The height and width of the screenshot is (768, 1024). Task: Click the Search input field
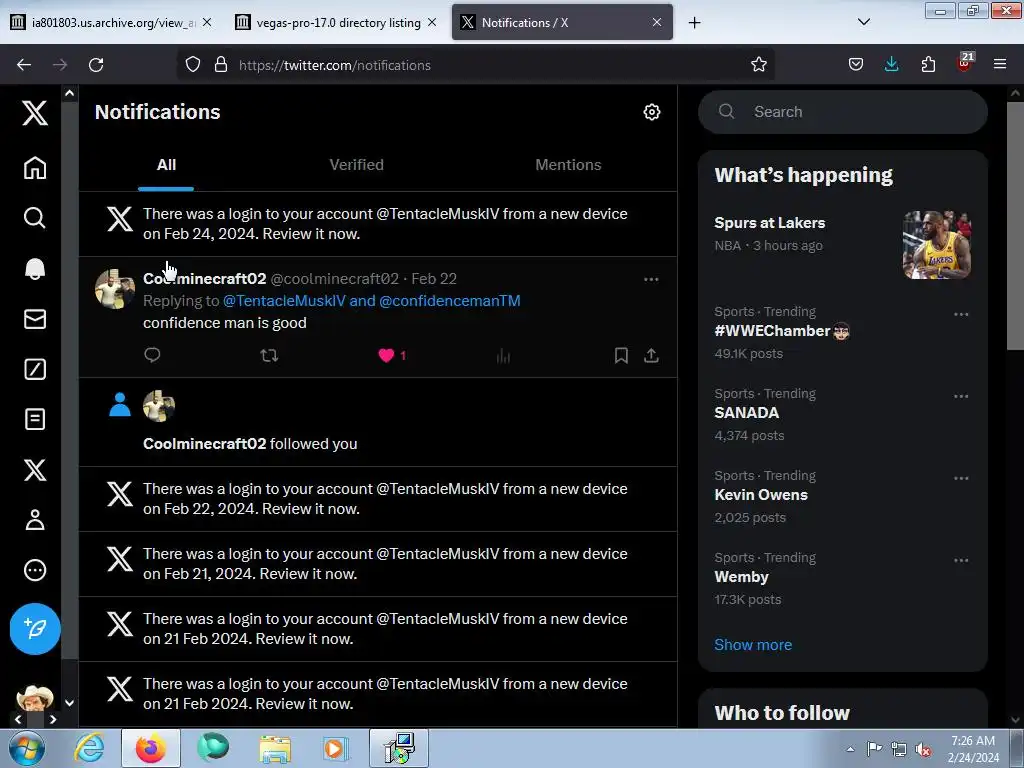[x=842, y=112]
